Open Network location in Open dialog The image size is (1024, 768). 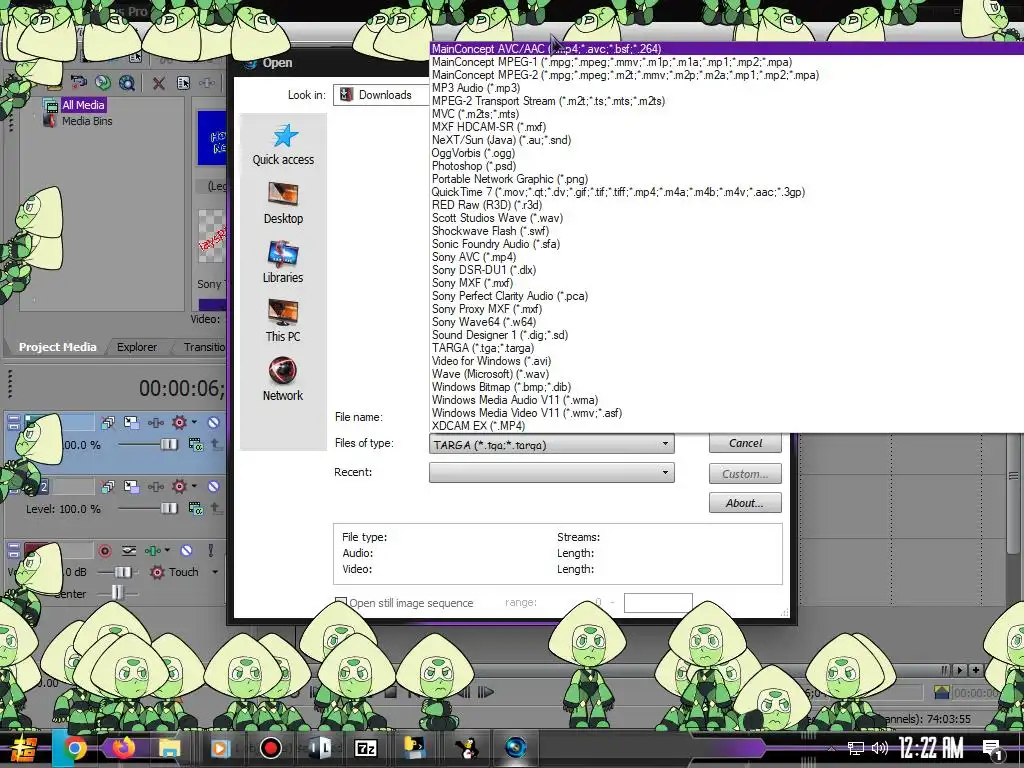coord(283,380)
